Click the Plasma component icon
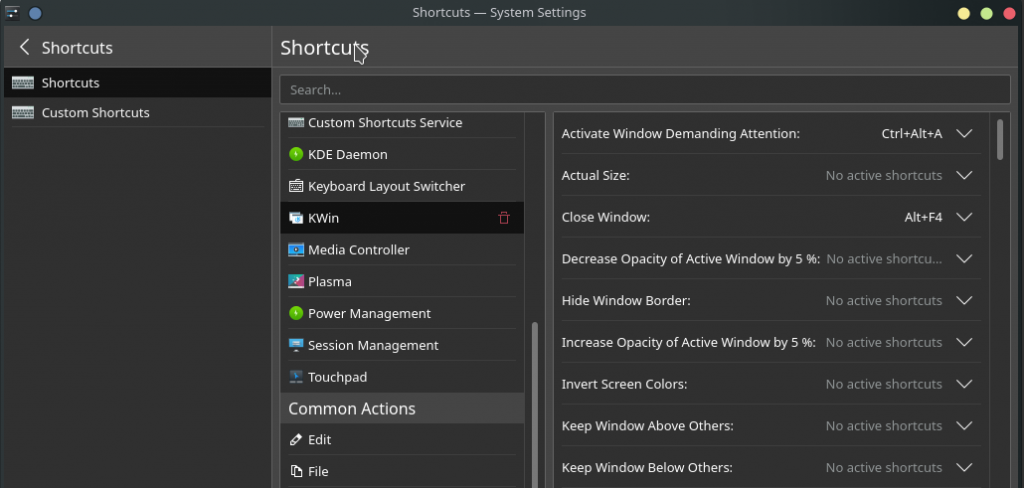Screen dimensions: 1024x488 (x=296, y=282)
